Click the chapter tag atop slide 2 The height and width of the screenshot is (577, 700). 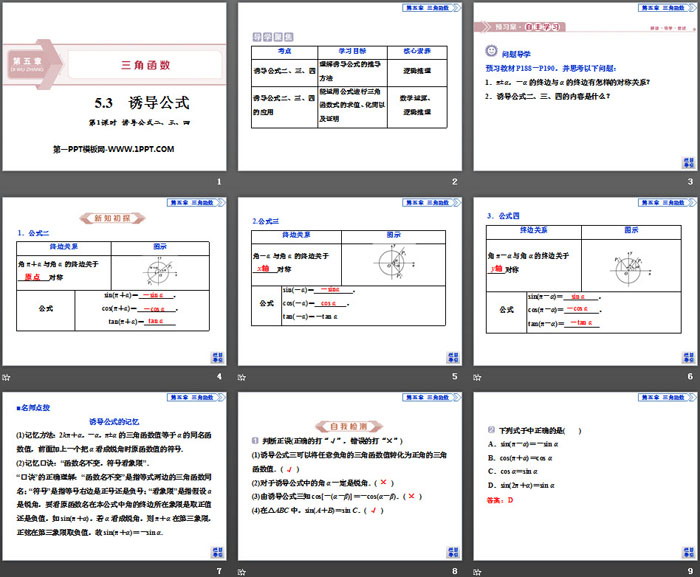pyautogui.click(x=431, y=8)
